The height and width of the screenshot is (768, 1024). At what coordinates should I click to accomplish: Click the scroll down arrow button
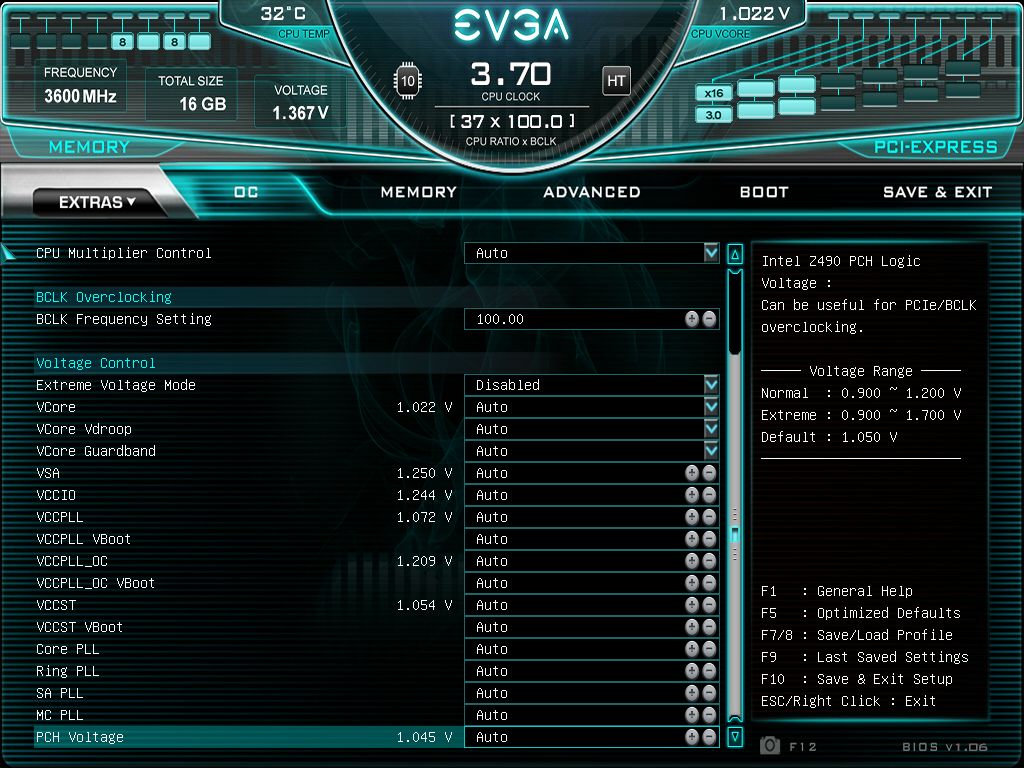coord(735,737)
